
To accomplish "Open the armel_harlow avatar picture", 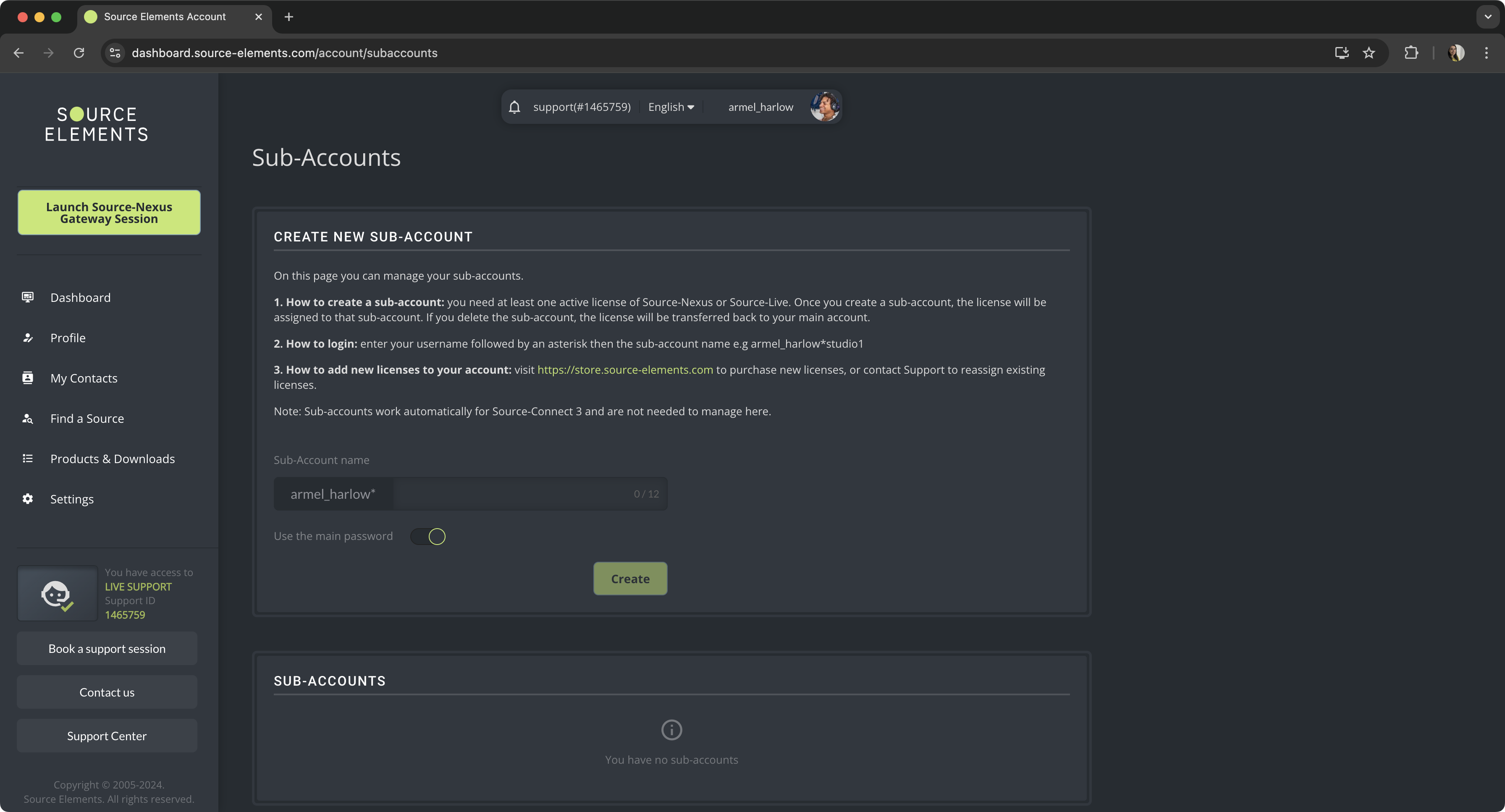I will [824, 107].
